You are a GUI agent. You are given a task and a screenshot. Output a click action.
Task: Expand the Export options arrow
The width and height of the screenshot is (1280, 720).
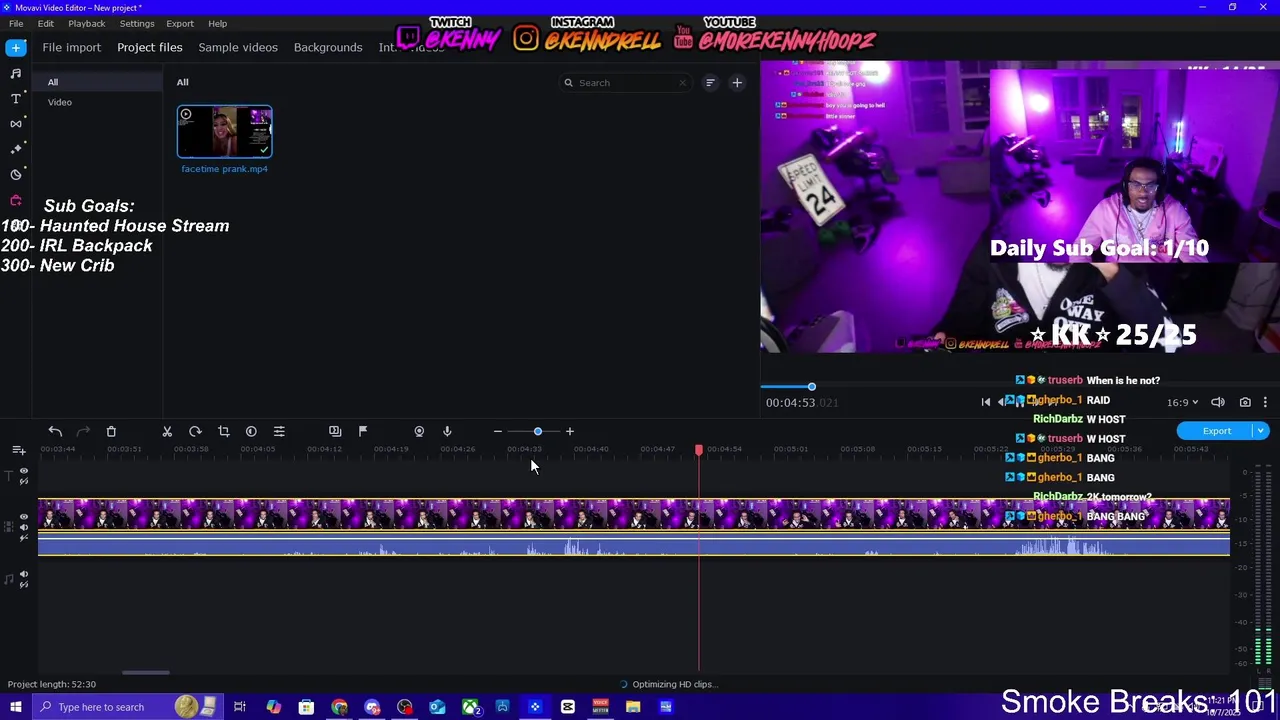click(1260, 431)
